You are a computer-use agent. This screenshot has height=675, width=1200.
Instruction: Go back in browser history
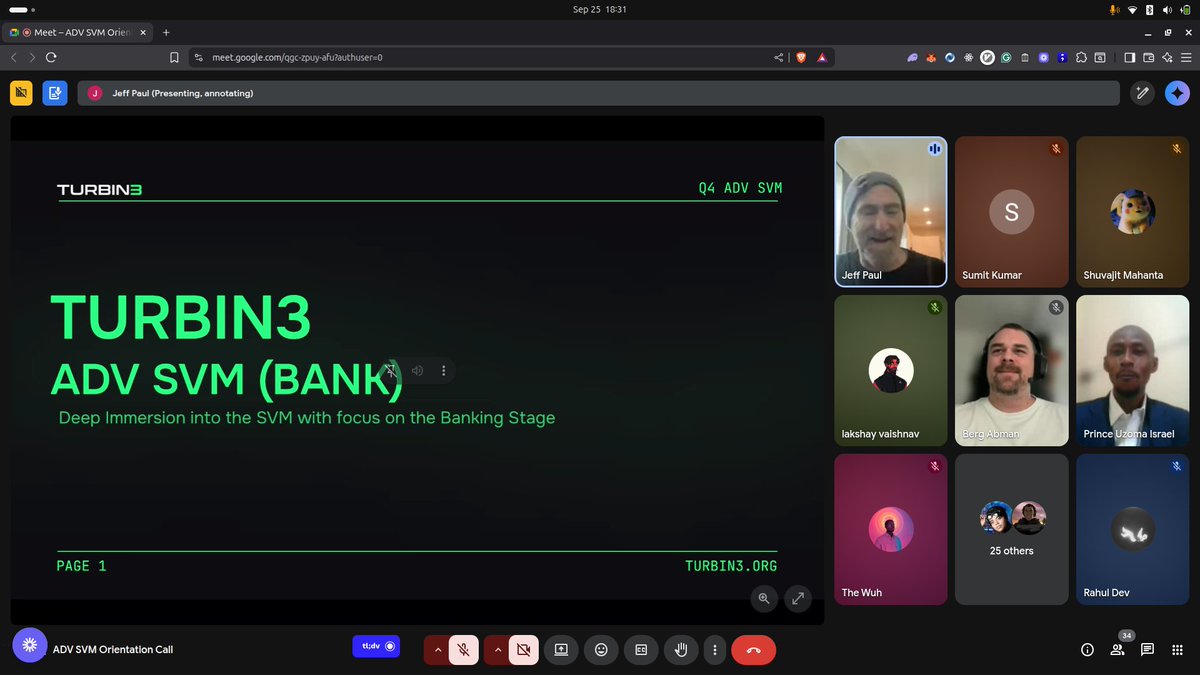14,57
